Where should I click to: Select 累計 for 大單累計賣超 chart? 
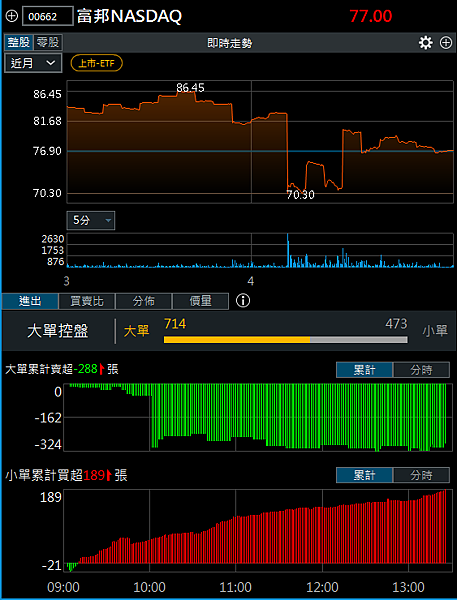[364, 370]
